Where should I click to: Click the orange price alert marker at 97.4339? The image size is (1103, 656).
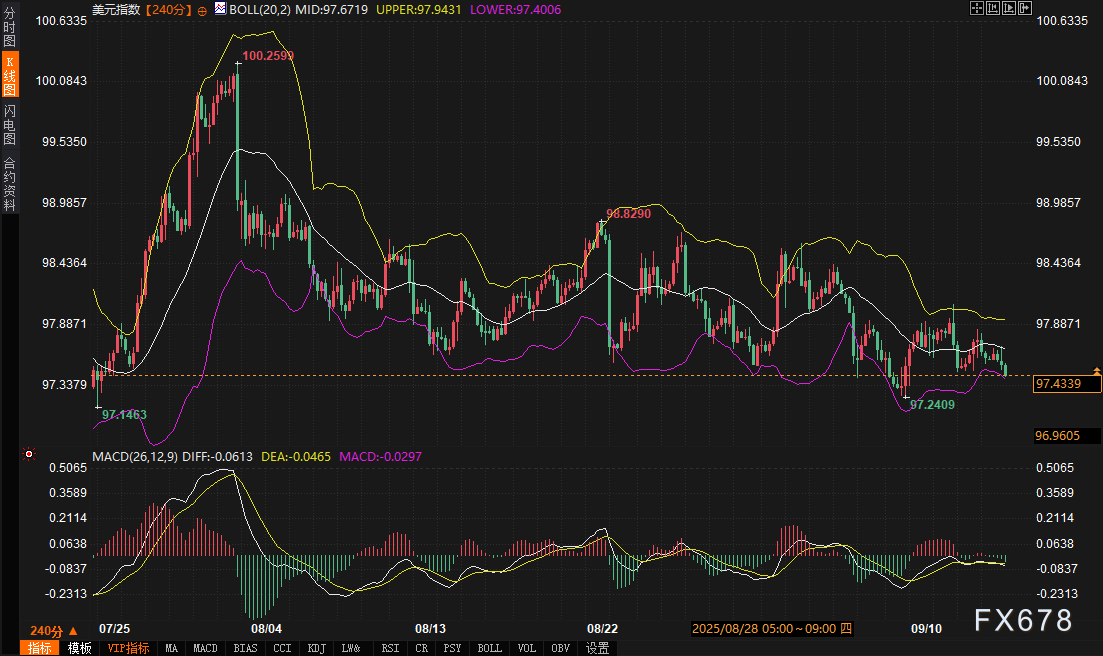(x=1096, y=371)
